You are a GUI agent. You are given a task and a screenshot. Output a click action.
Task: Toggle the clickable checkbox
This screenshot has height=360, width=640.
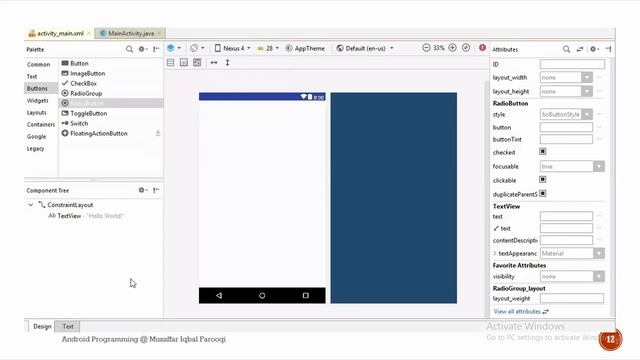(x=542, y=180)
